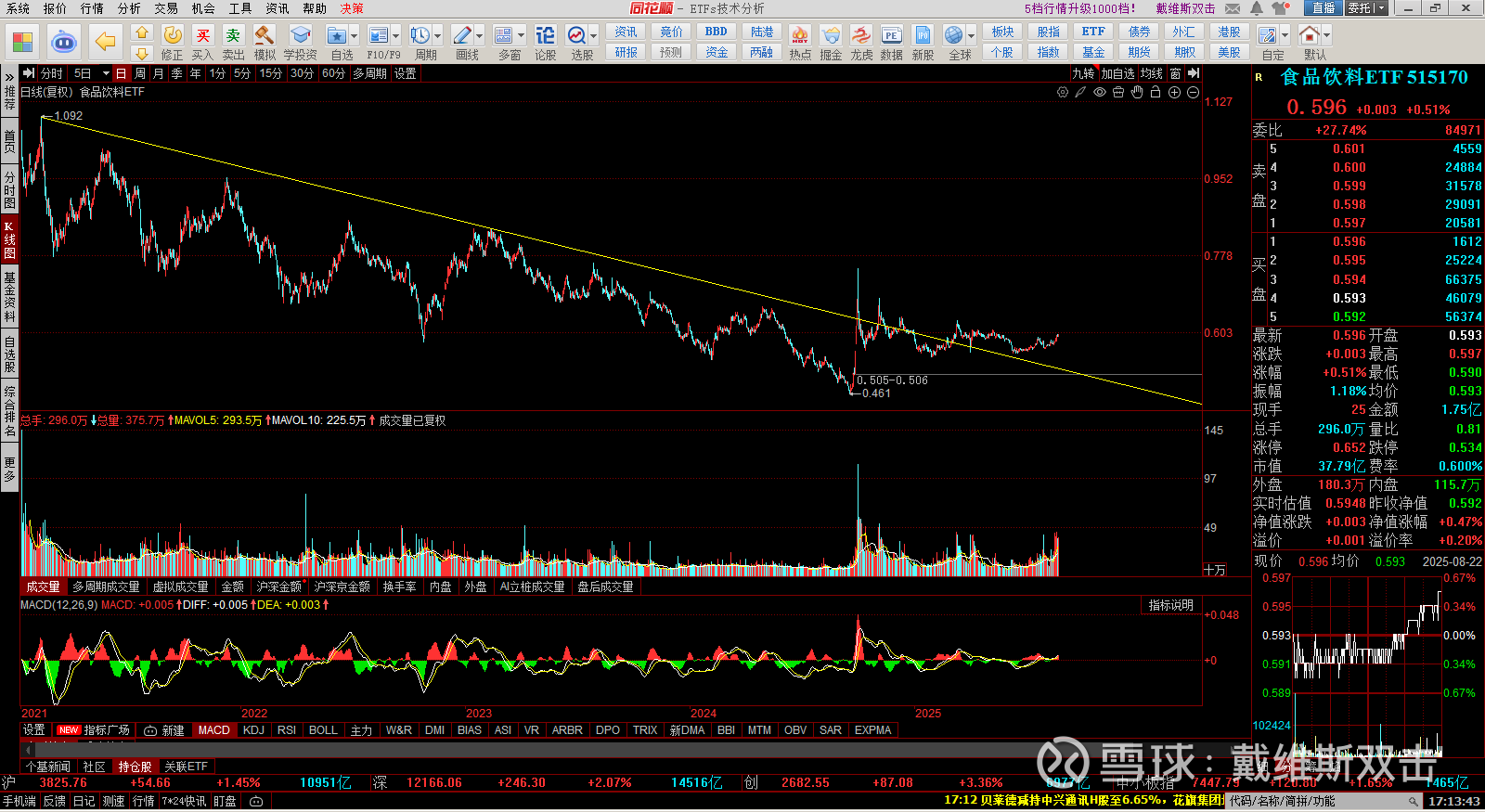Viewport: 1485px width, 812px height.
Task: Expand the F10/F9 dropdown arrow
Action: pos(395,36)
